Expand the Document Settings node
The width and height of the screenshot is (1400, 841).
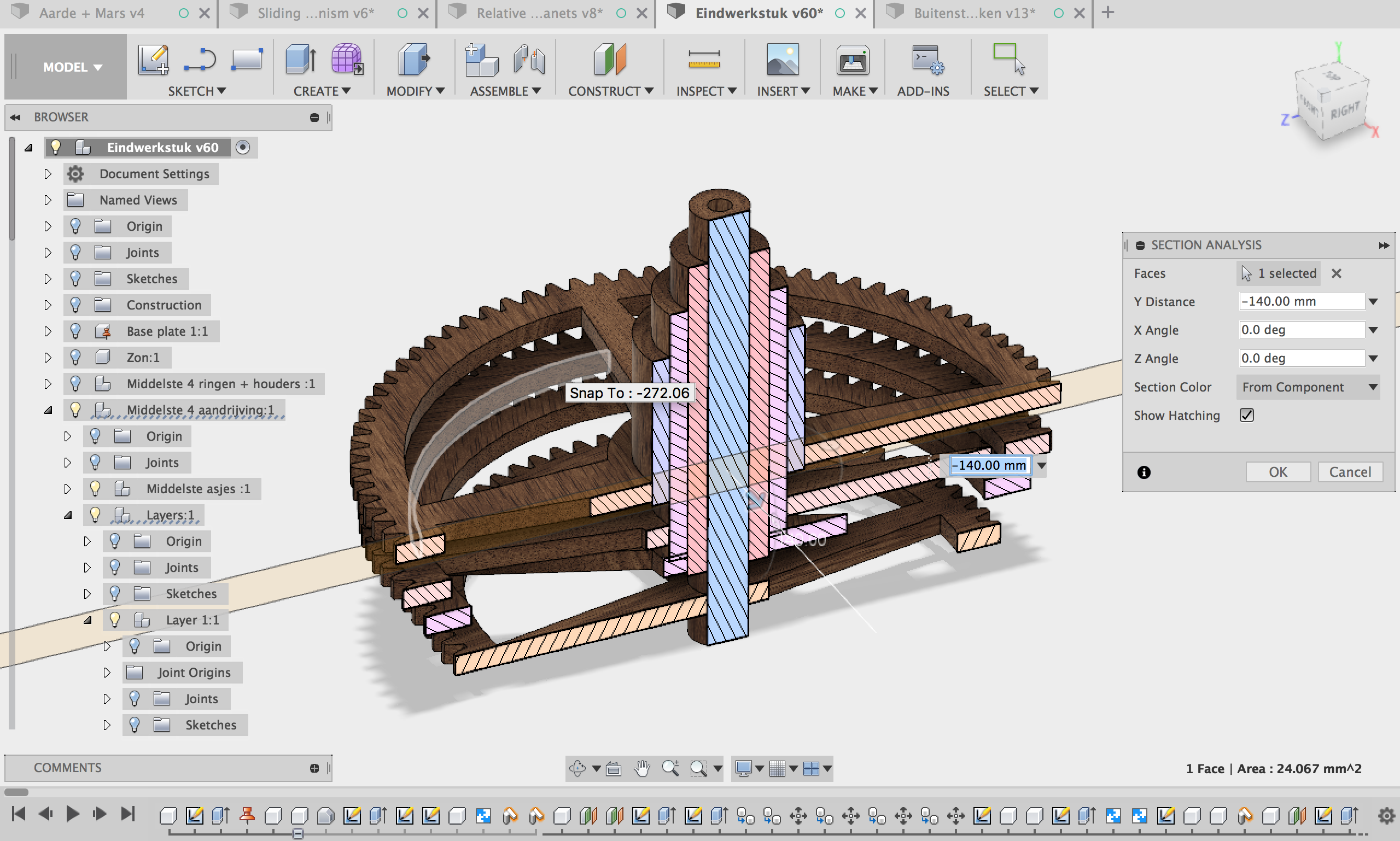[48, 174]
